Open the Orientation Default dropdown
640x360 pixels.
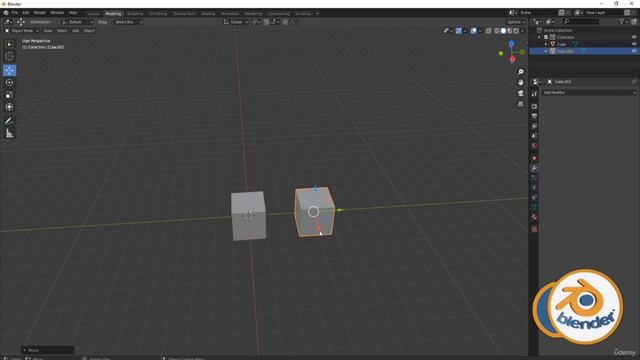click(x=78, y=22)
